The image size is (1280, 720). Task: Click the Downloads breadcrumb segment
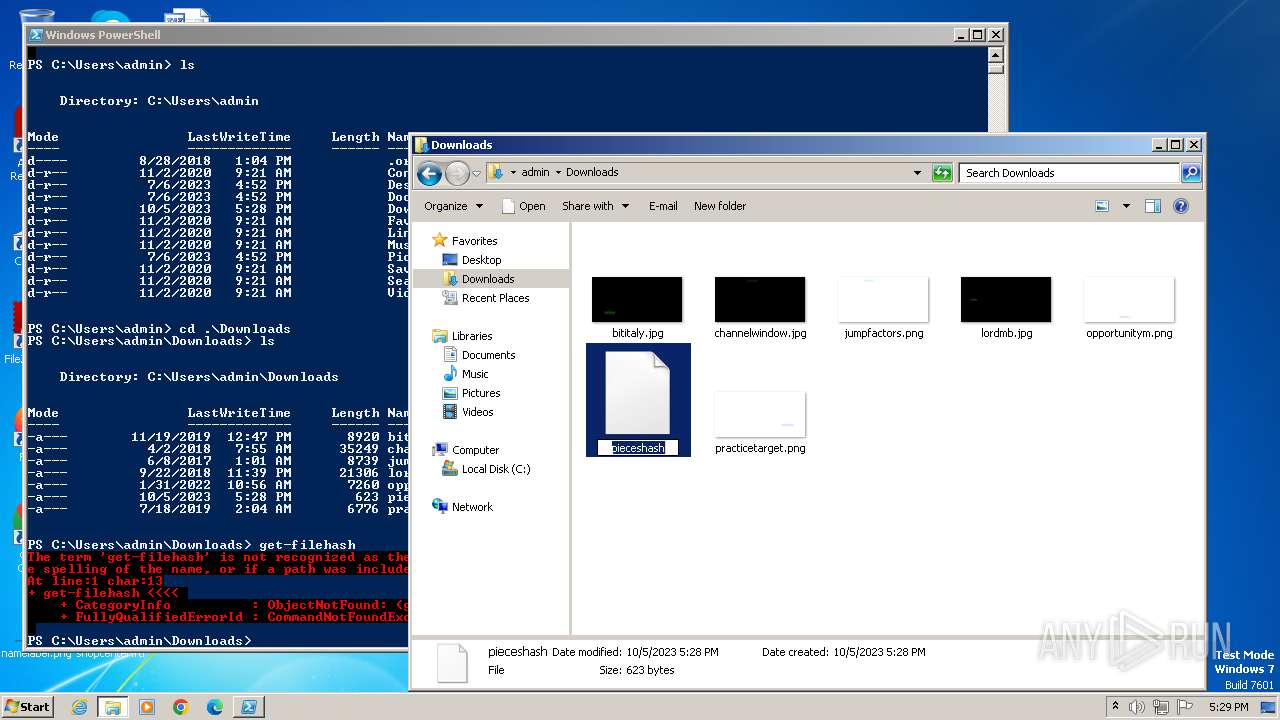[592, 172]
